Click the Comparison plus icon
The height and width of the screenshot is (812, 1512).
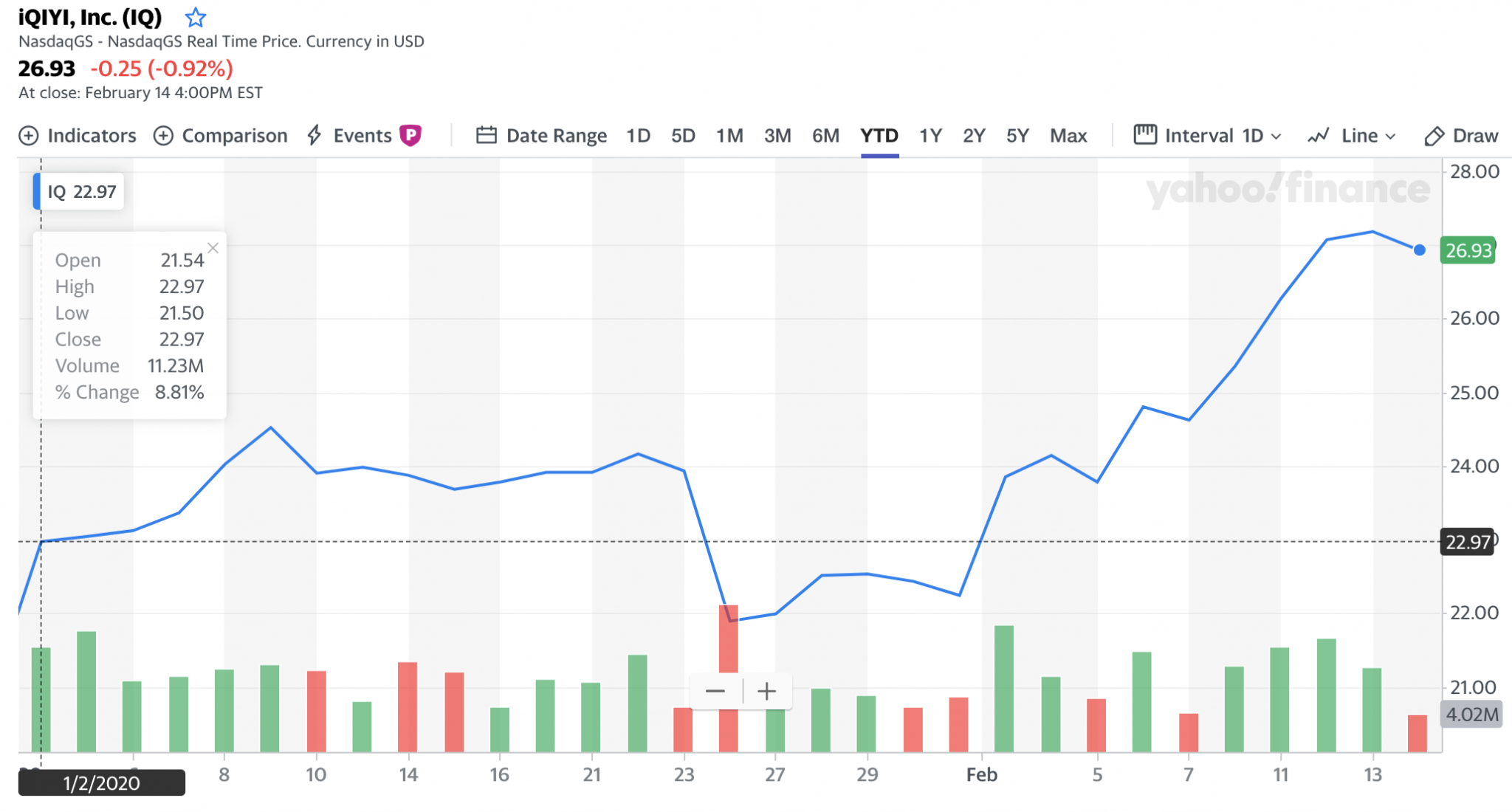(x=163, y=136)
